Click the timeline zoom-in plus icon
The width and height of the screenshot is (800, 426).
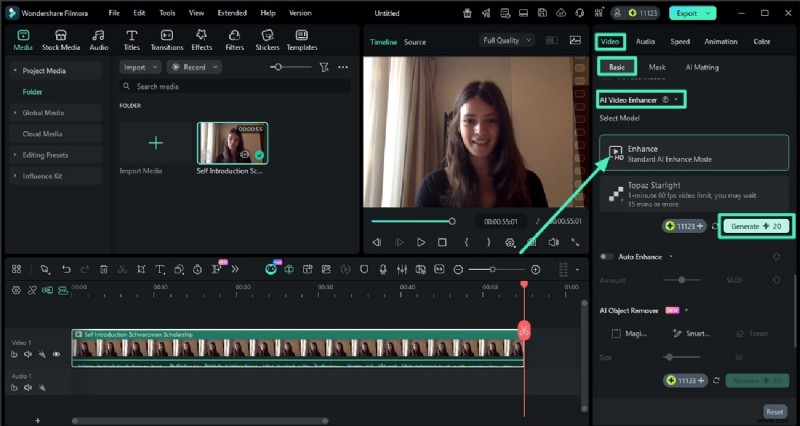pos(536,269)
